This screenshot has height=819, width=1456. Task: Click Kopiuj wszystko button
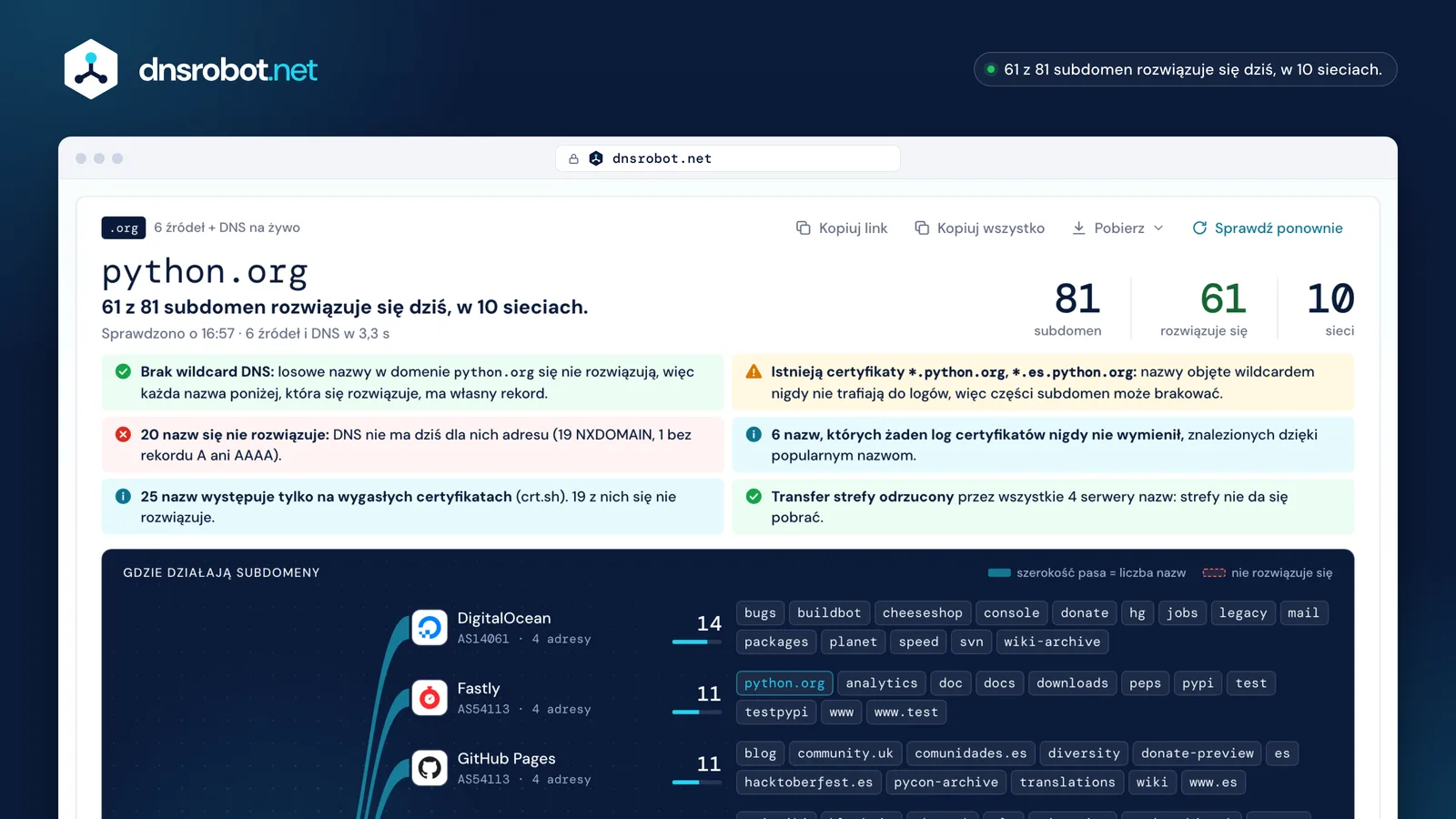(979, 227)
